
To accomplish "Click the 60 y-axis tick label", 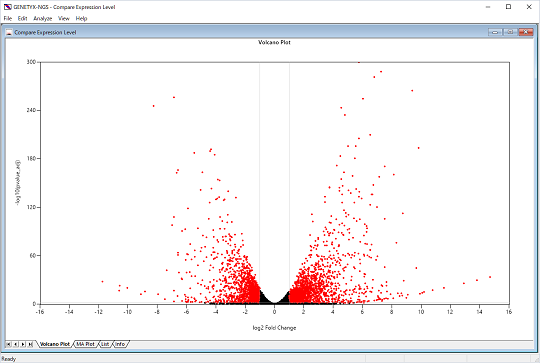I will 32,256.
